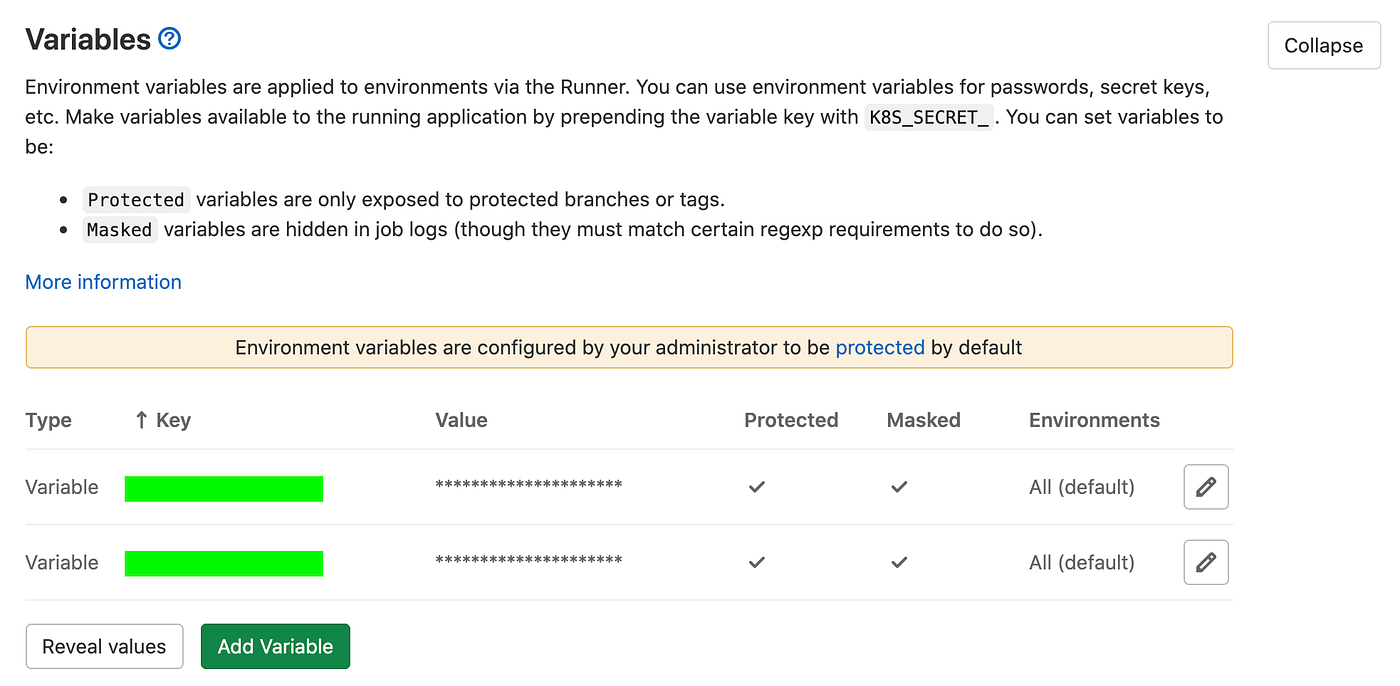Open the More information link
The image size is (1400, 686).
point(103,282)
